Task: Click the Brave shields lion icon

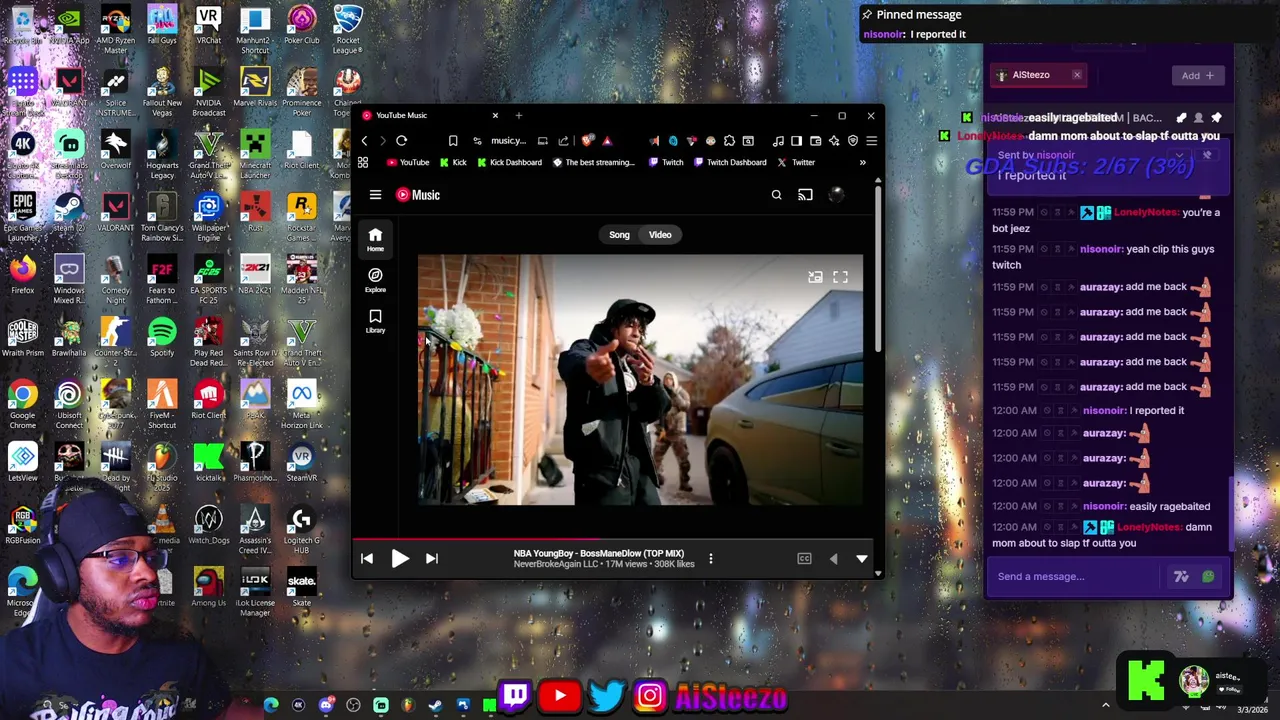Action: (588, 141)
